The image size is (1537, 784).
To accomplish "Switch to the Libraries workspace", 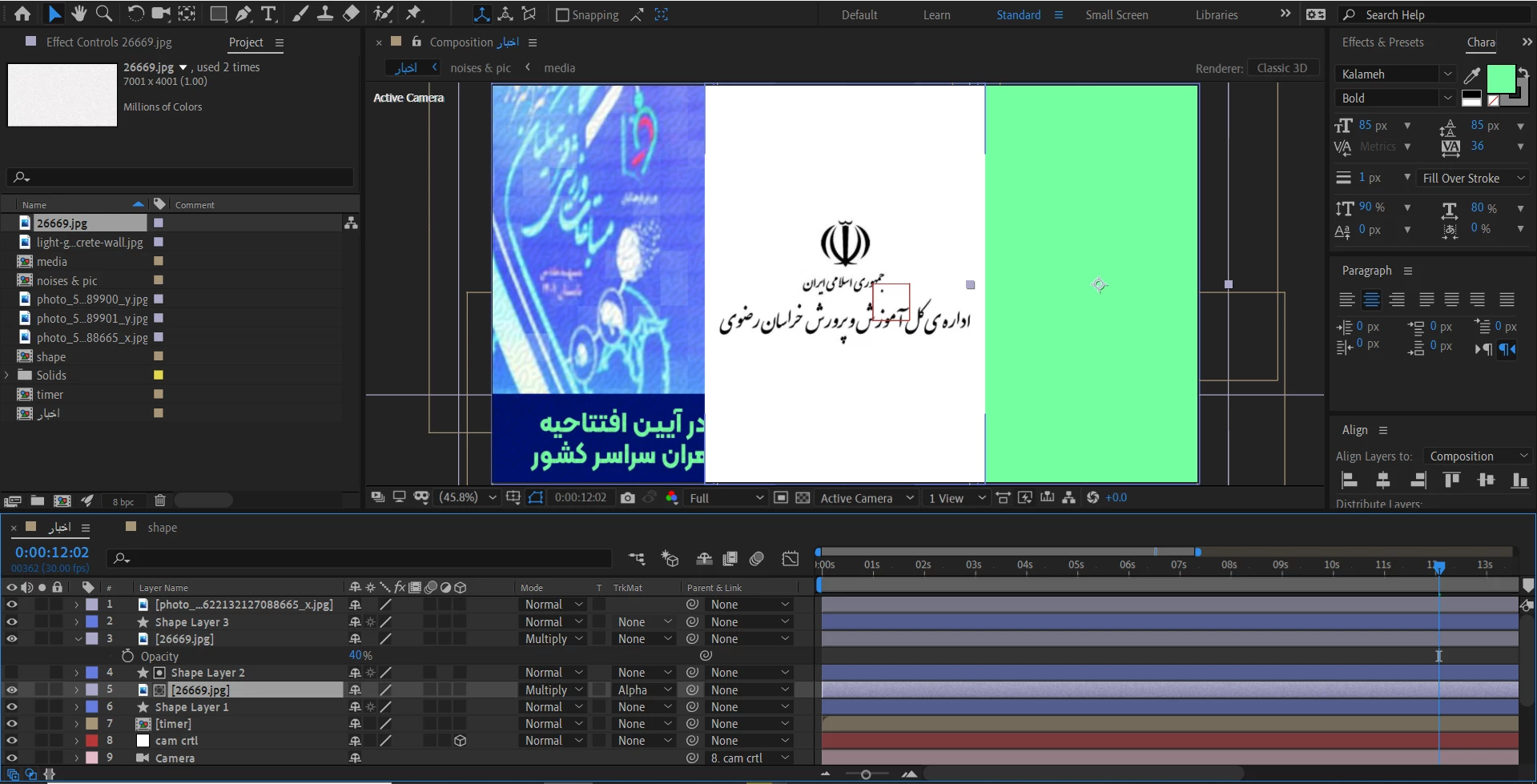I will coord(1217,14).
